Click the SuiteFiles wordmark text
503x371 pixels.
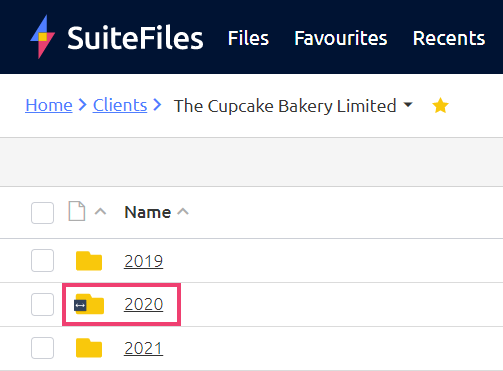[135, 38]
